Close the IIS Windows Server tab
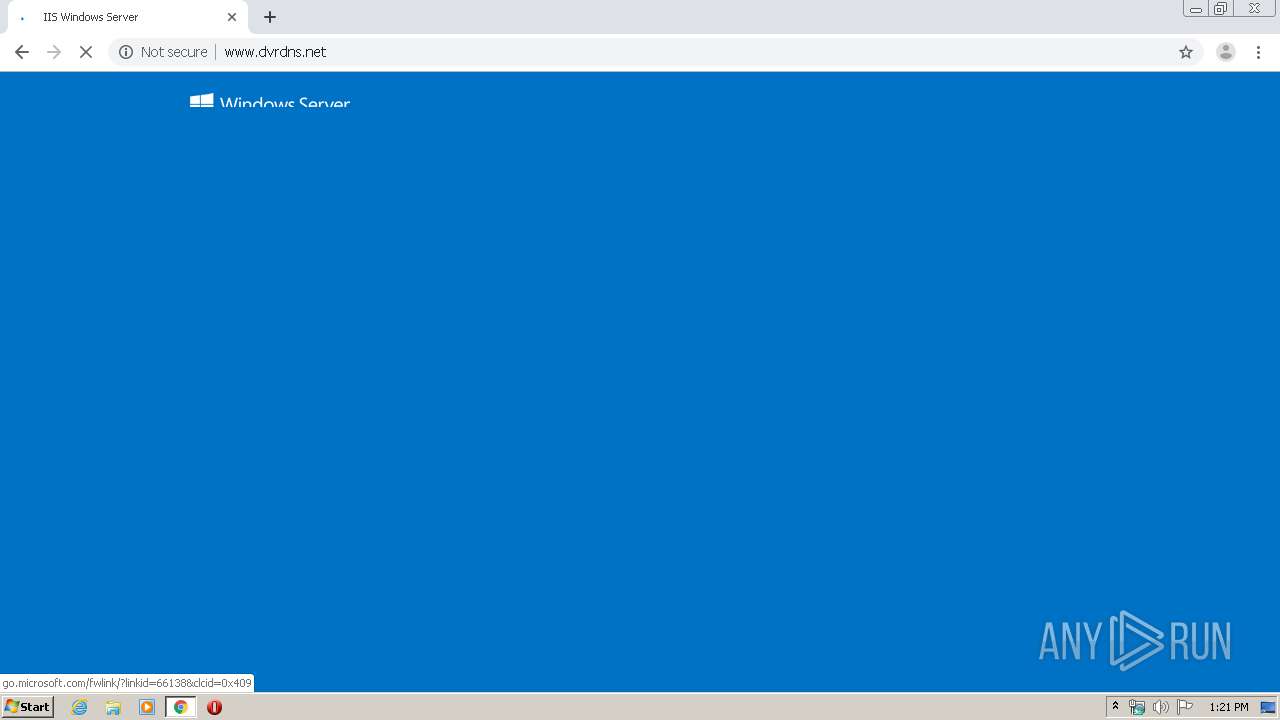Viewport: 1280px width, 720px height. tap(232, 17)
